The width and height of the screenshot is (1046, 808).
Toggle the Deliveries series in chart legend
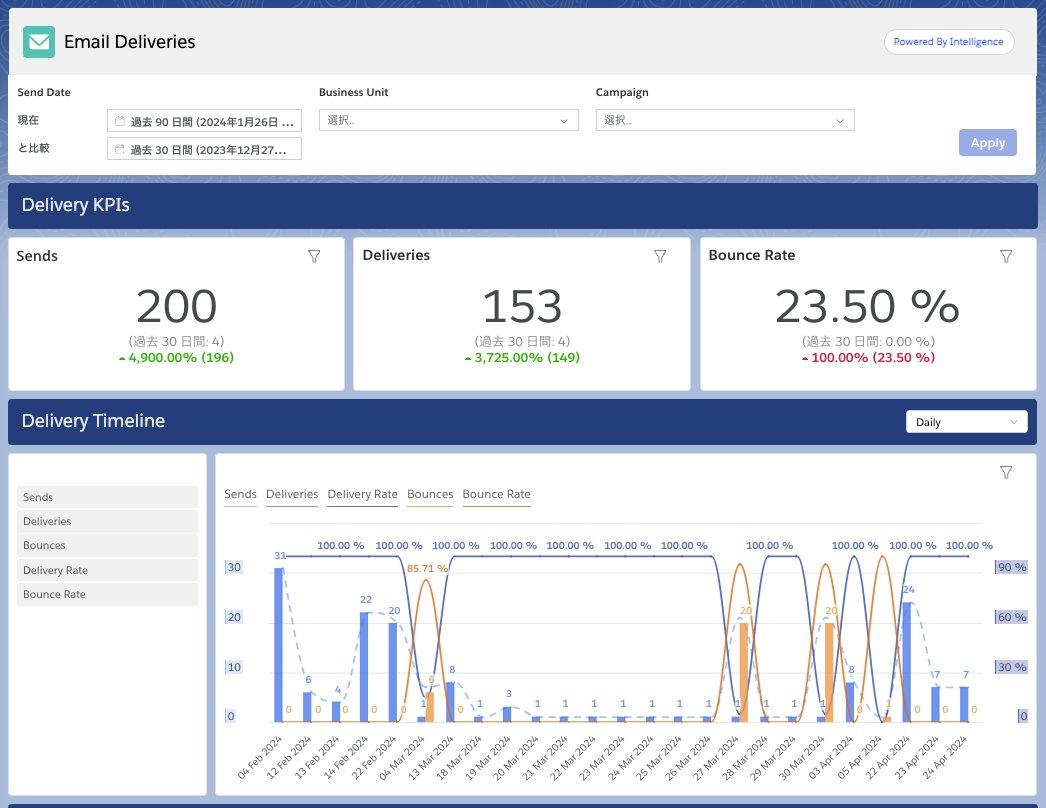(292, 494)
